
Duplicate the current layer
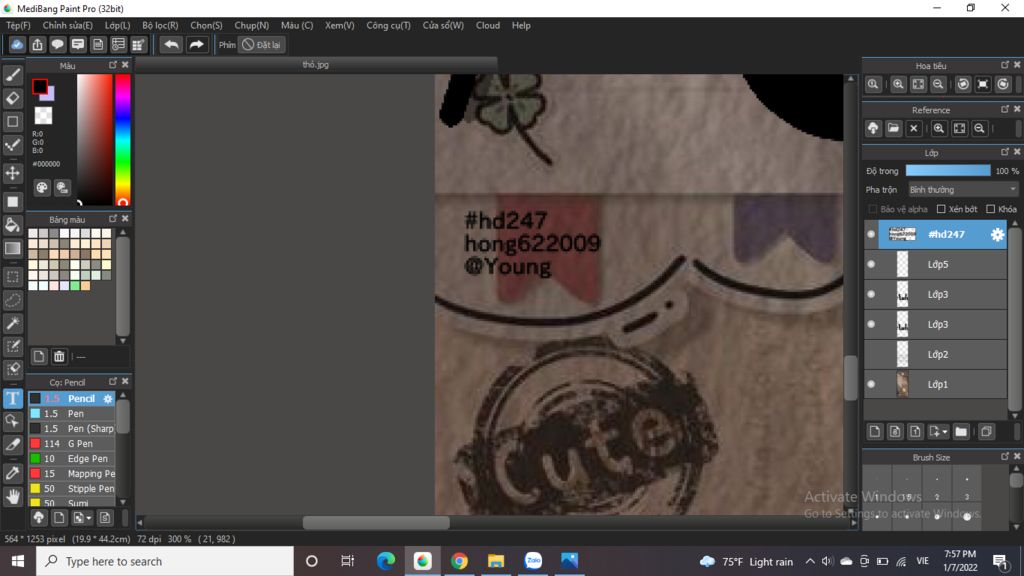point(986,432)
